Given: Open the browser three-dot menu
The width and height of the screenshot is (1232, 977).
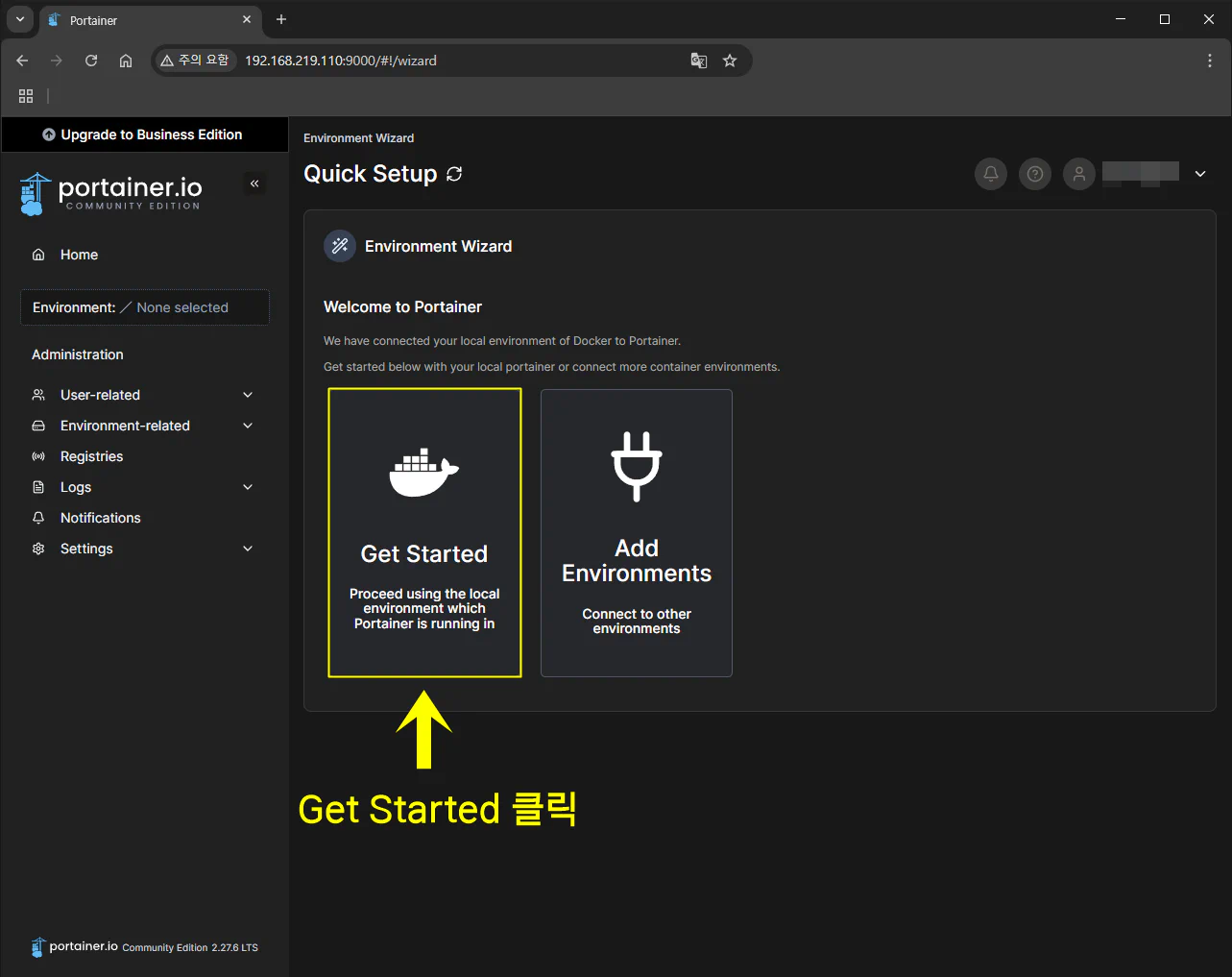Looking at the screenshot, I should pos(1209,61).
